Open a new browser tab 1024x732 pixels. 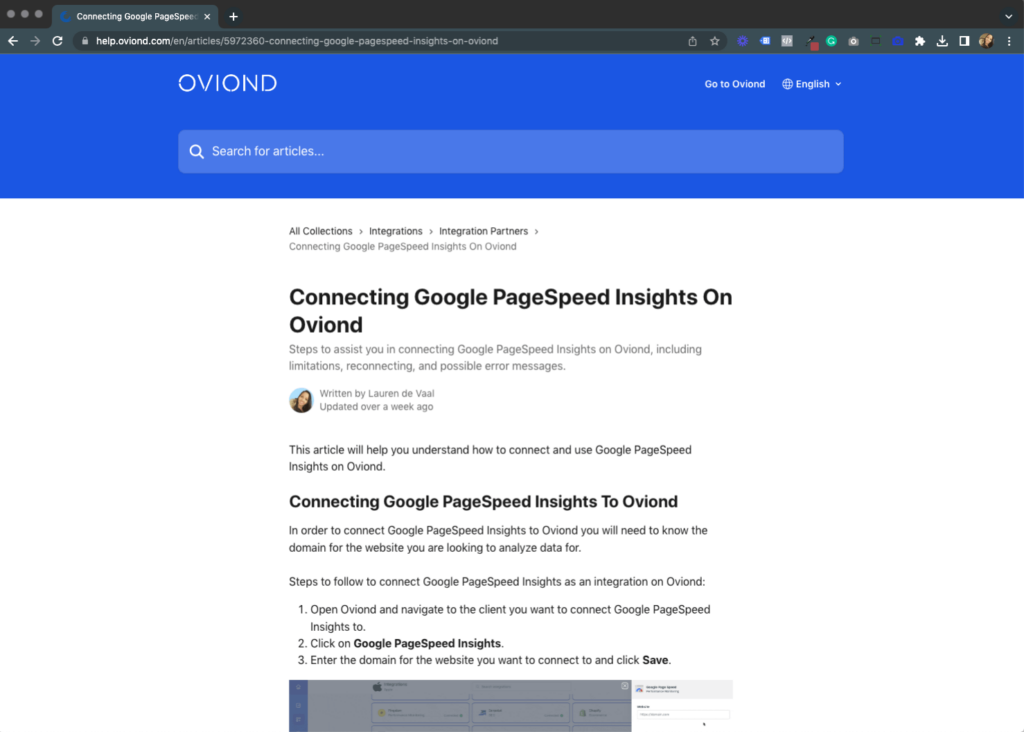point(233,16)
